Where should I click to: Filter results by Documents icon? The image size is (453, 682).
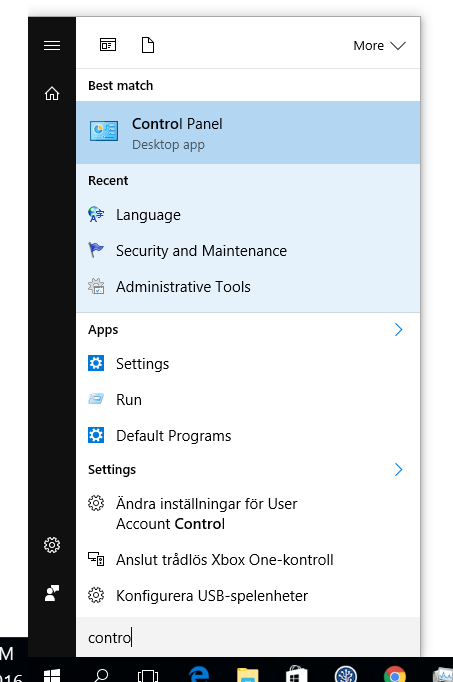click(148, 45)
